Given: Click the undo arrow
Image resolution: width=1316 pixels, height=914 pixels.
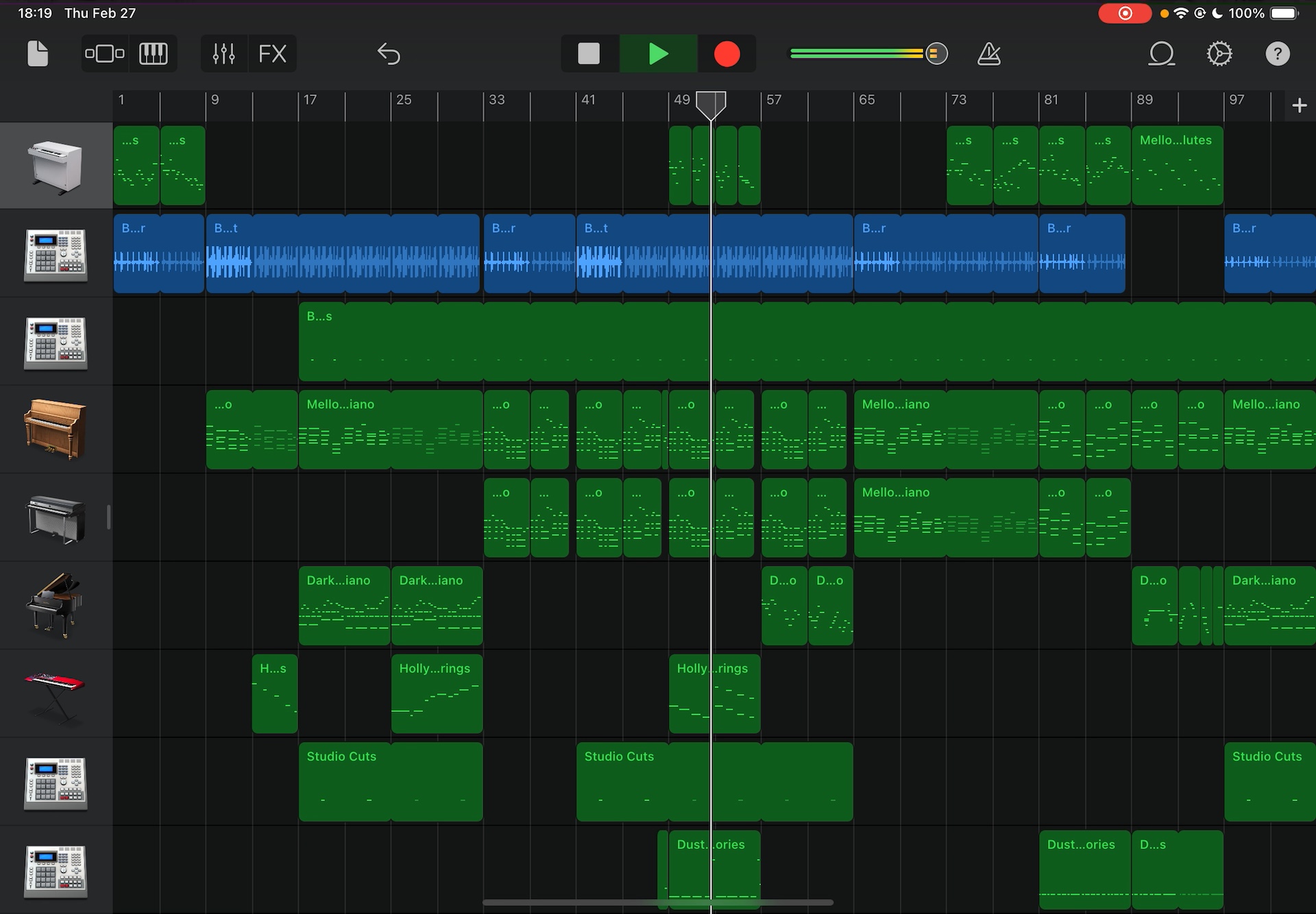Looking at the screenshot, I should tap(389, 53).
